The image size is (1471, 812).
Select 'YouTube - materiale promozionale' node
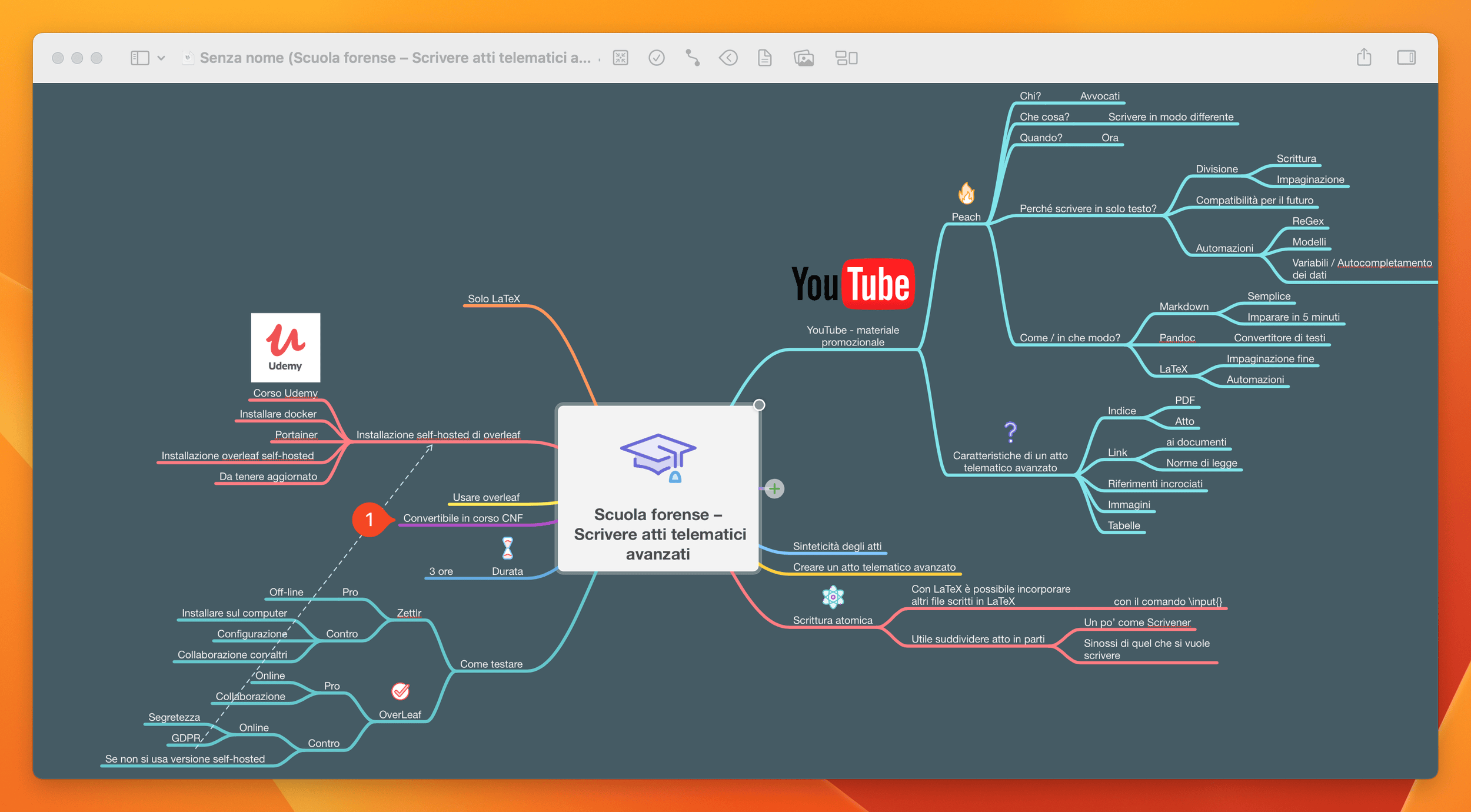(x=853, y=336)
